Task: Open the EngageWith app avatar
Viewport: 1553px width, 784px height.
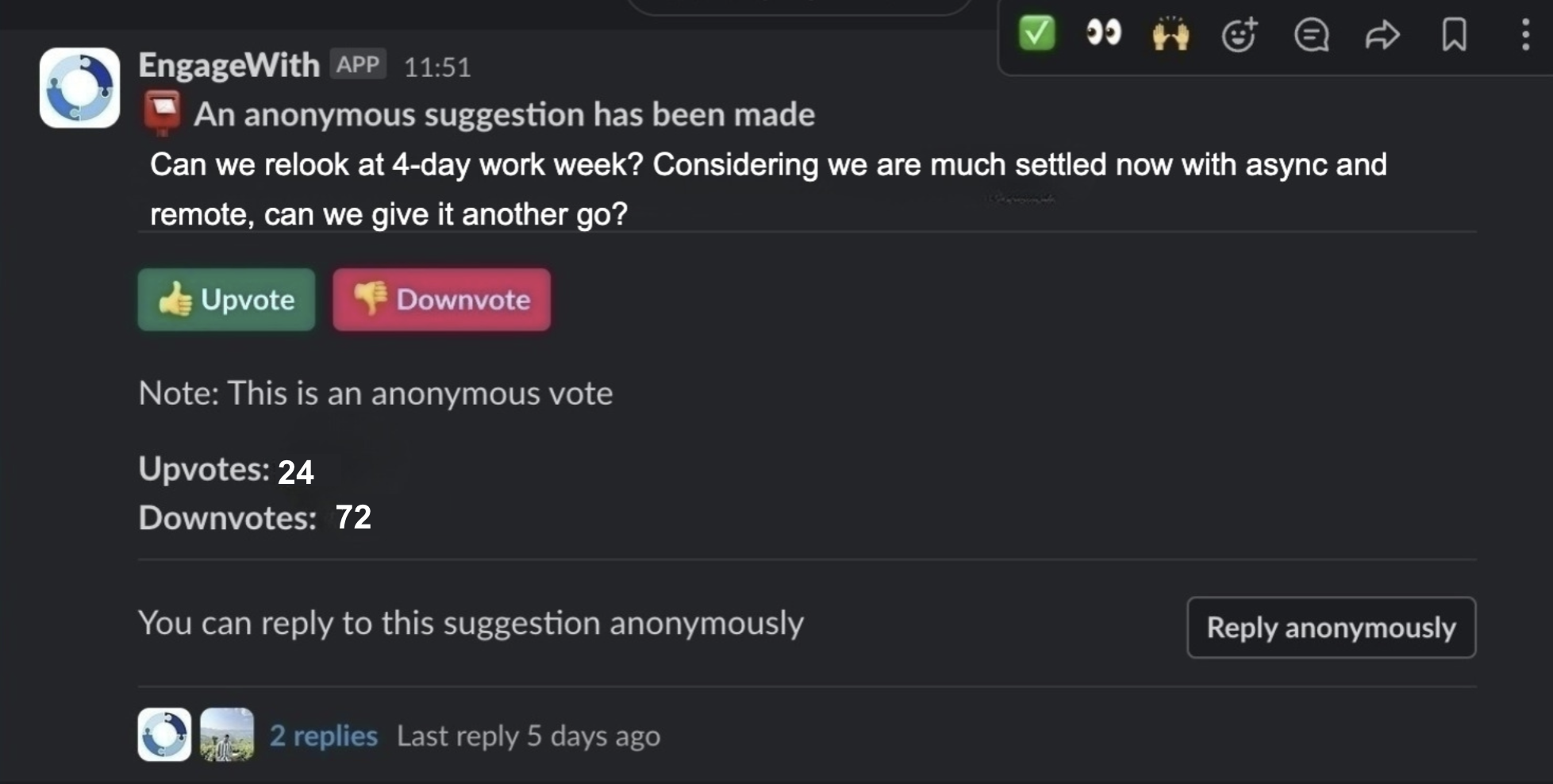Action: (79, 87)
